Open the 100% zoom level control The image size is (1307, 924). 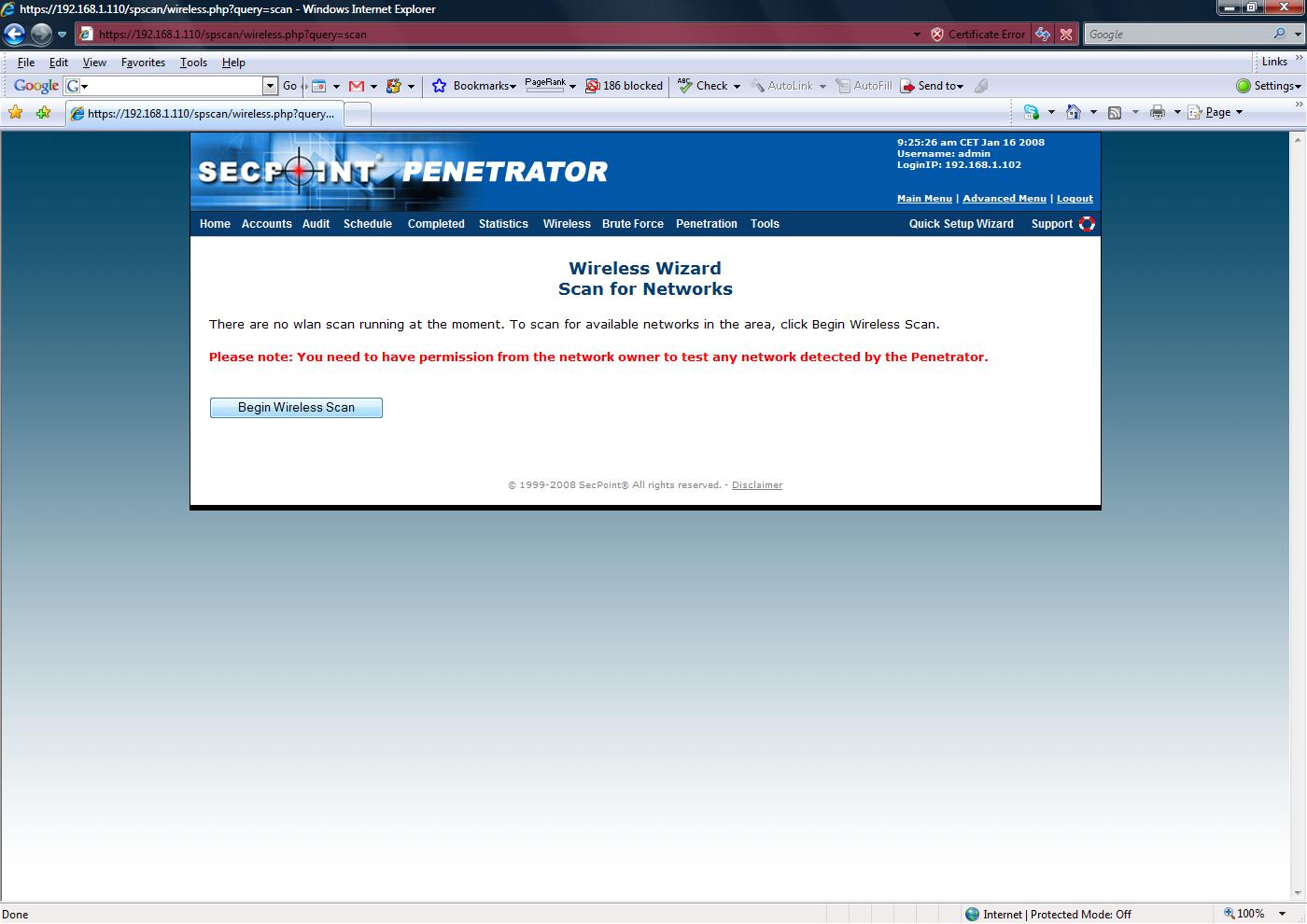[x=1258, y=914]
